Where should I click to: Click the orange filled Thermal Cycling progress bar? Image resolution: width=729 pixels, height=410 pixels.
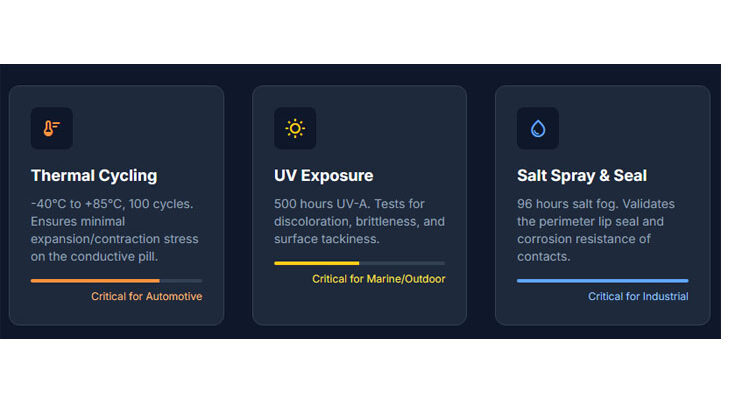95,281
